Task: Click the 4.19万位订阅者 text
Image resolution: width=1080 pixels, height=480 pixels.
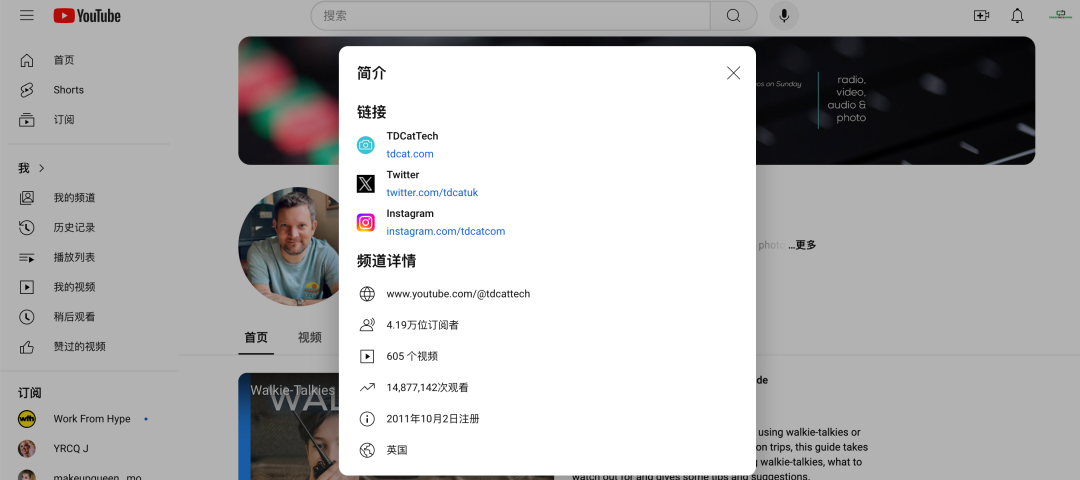Action: coord(422,325)
